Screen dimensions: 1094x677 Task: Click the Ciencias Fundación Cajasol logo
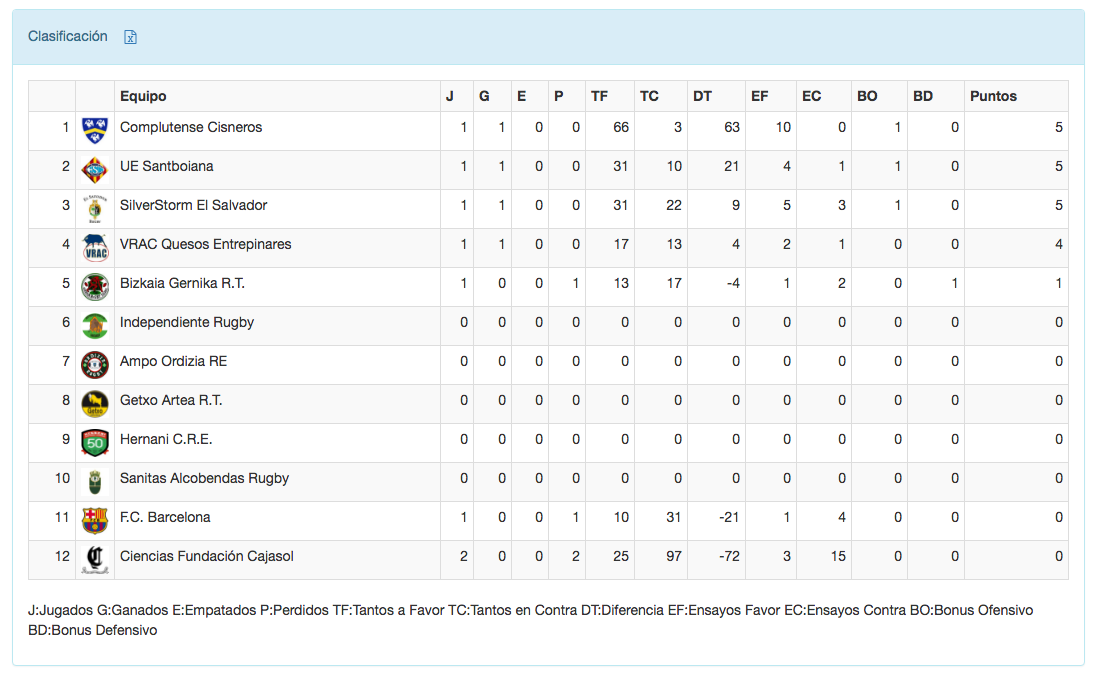95,558
